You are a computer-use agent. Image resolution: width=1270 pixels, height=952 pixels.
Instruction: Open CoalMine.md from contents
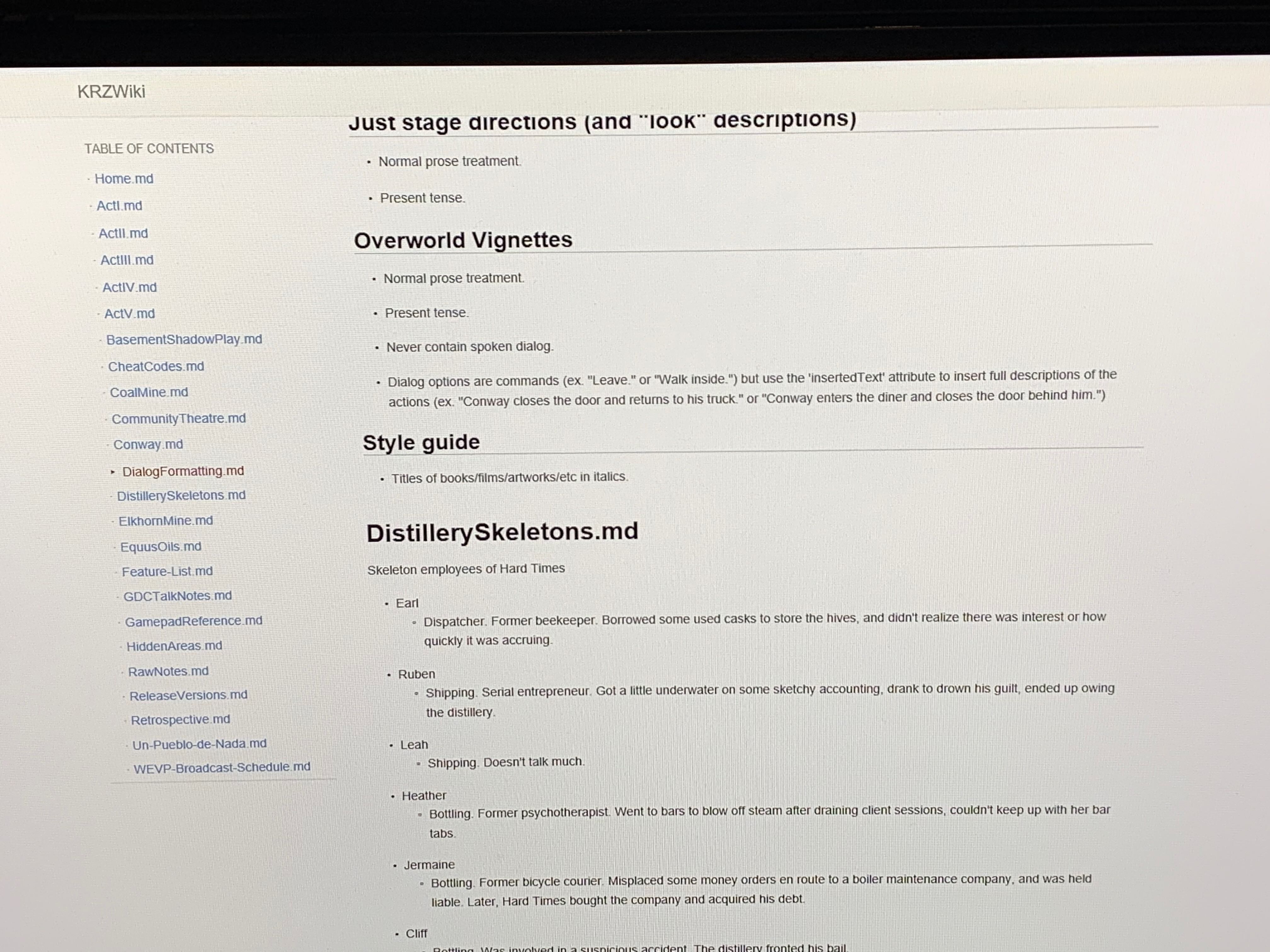(149, 393)
